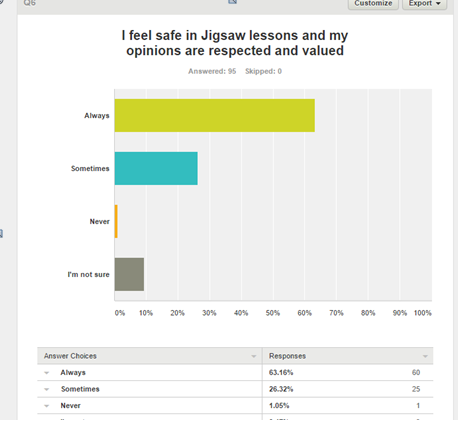Click the small icon above chart title
This screenshot has width=458, height=441.
click(233, 2)
